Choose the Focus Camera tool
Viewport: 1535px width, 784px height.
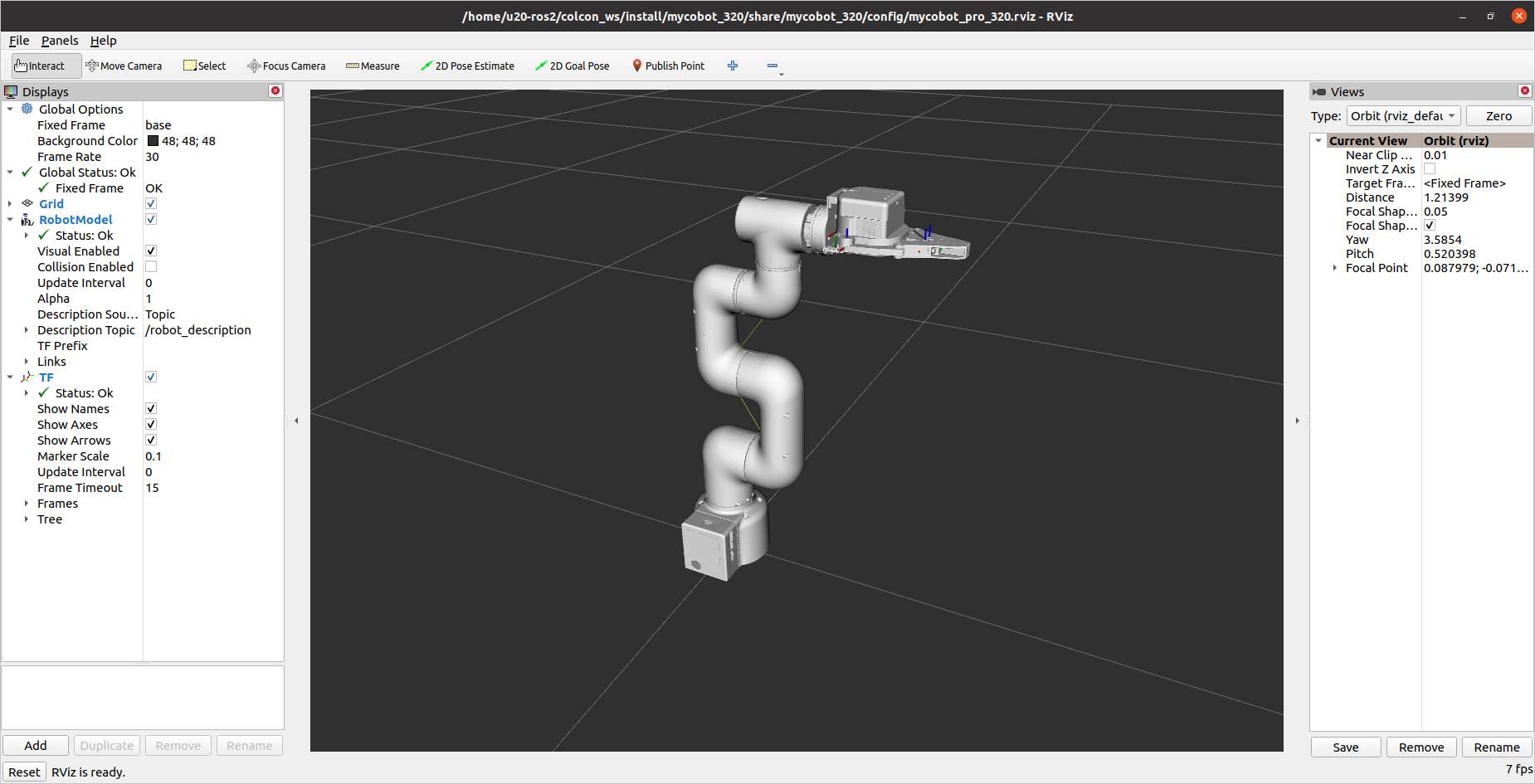[286, 66]
